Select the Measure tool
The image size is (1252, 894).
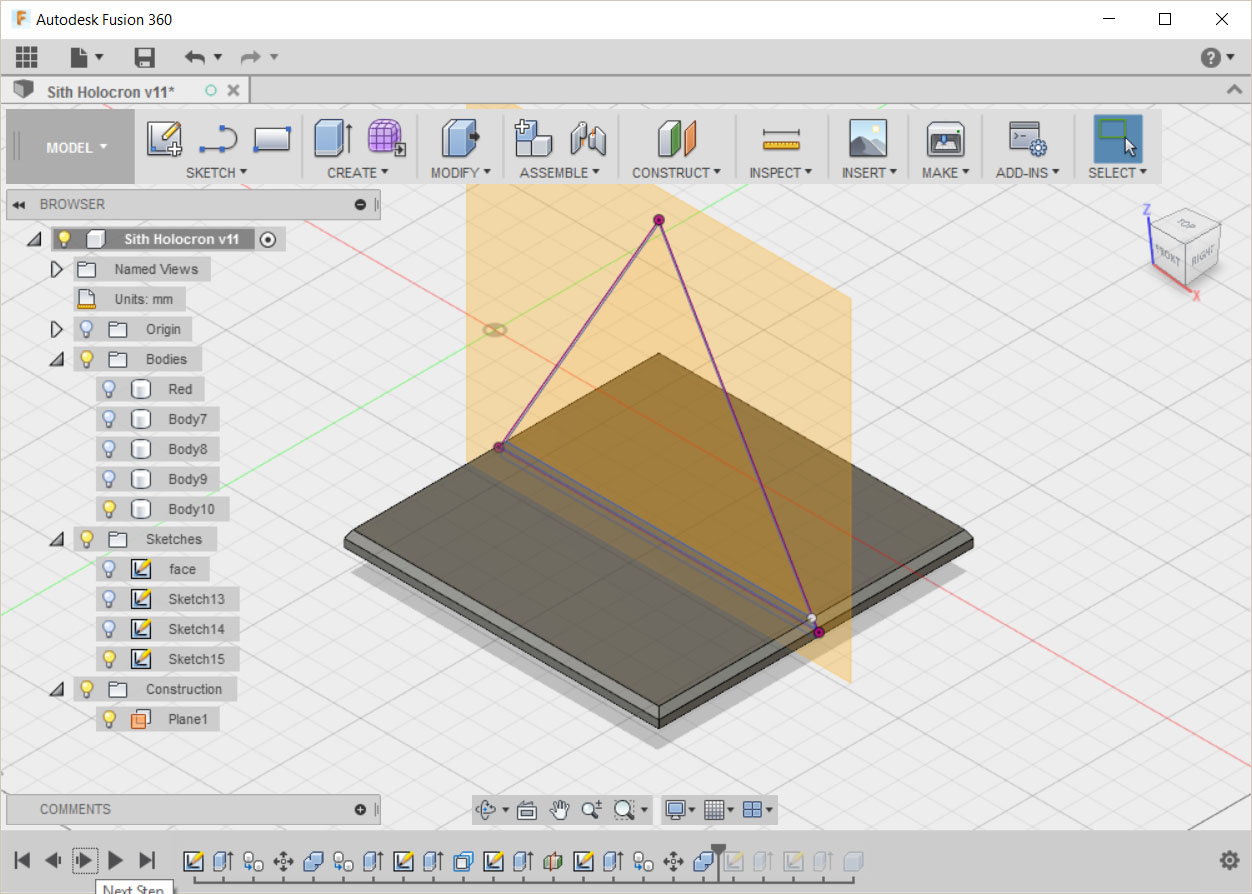click(781, 139)
